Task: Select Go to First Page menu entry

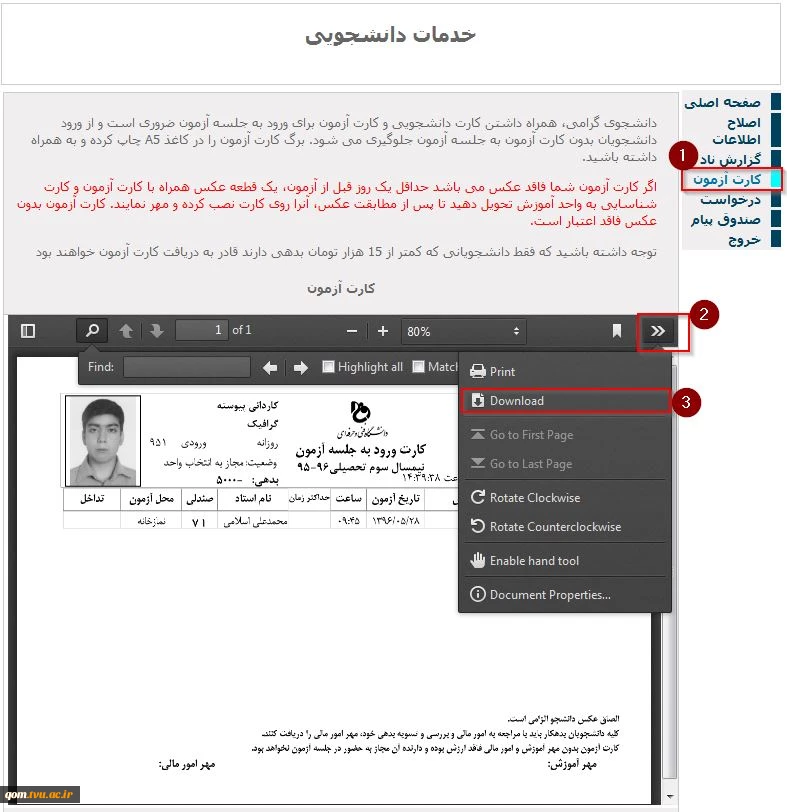Action: [564, 435]
